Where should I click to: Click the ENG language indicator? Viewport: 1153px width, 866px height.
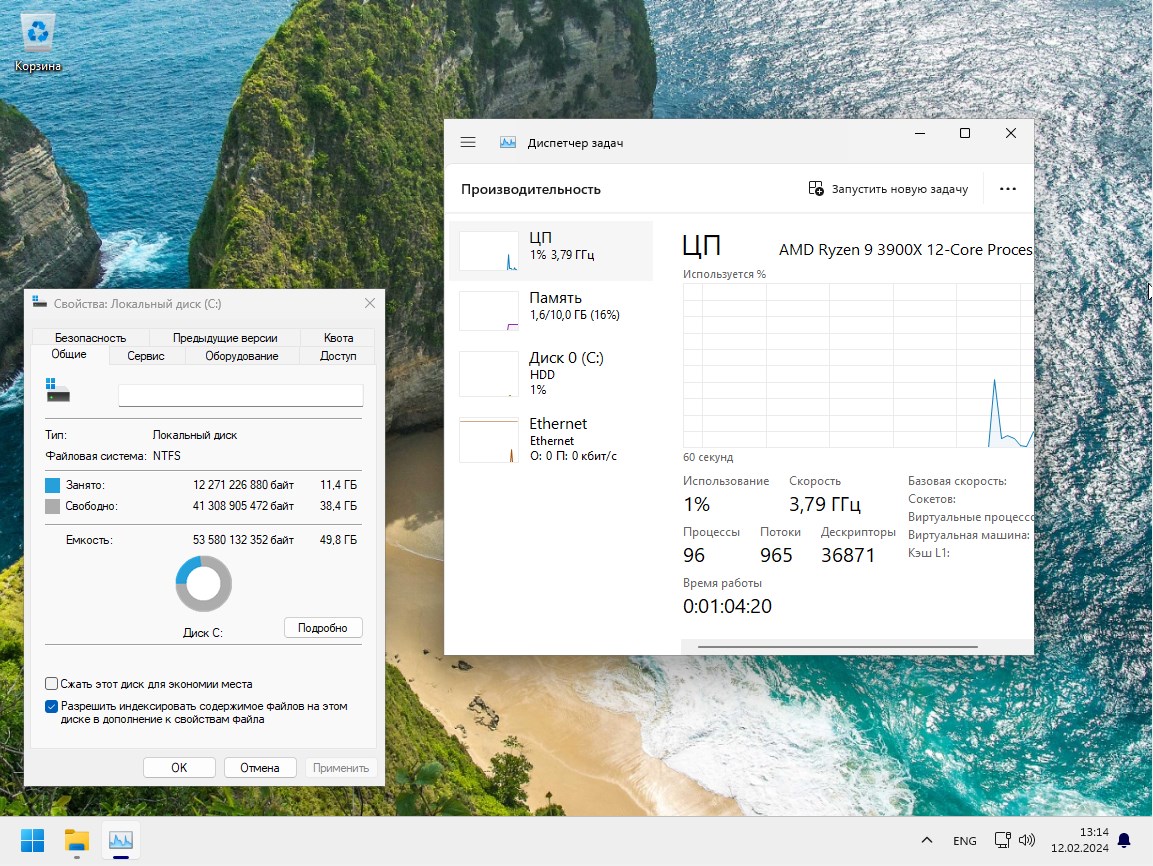coord(964,840)
